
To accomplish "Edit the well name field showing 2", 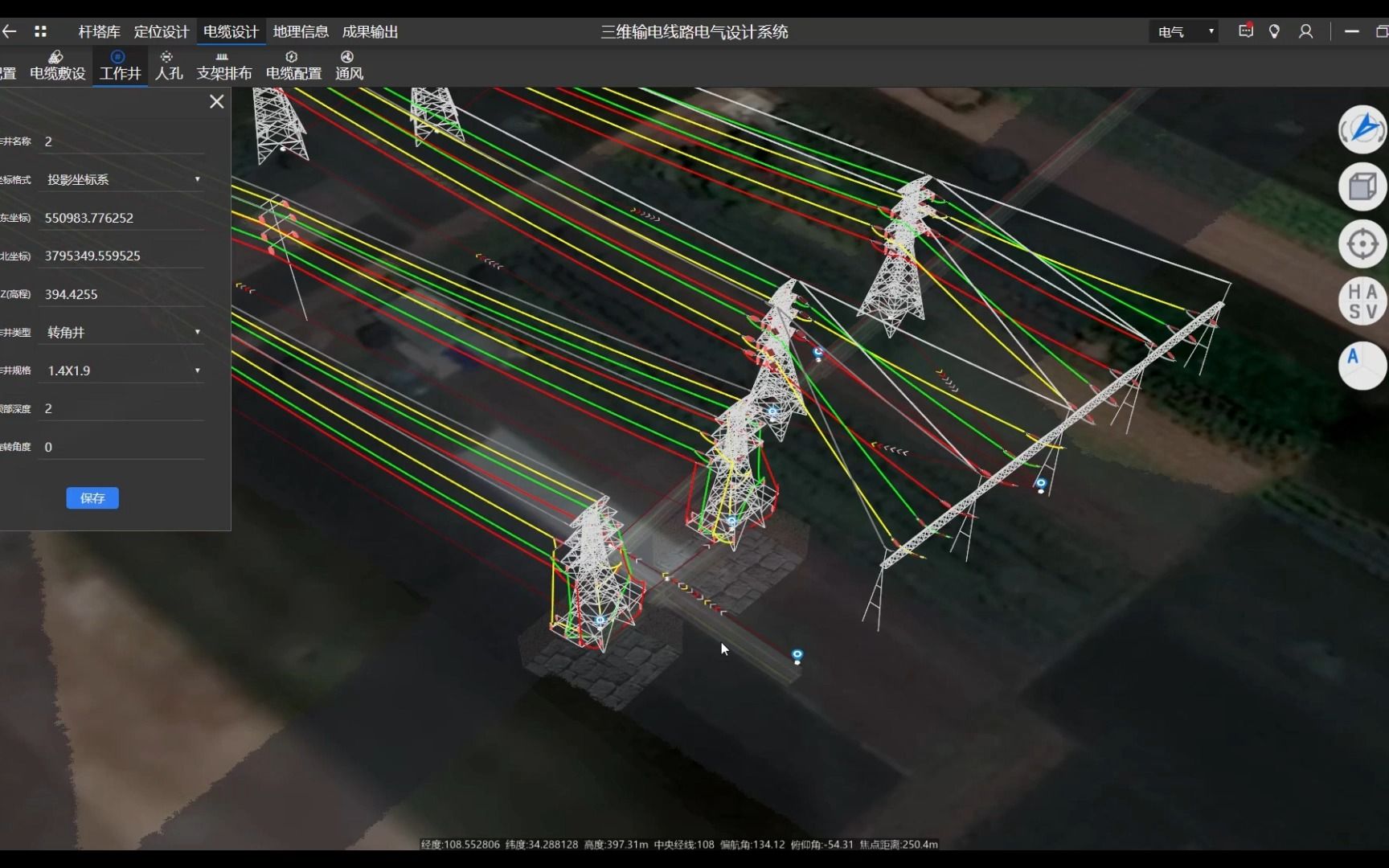I will (121, 141).
